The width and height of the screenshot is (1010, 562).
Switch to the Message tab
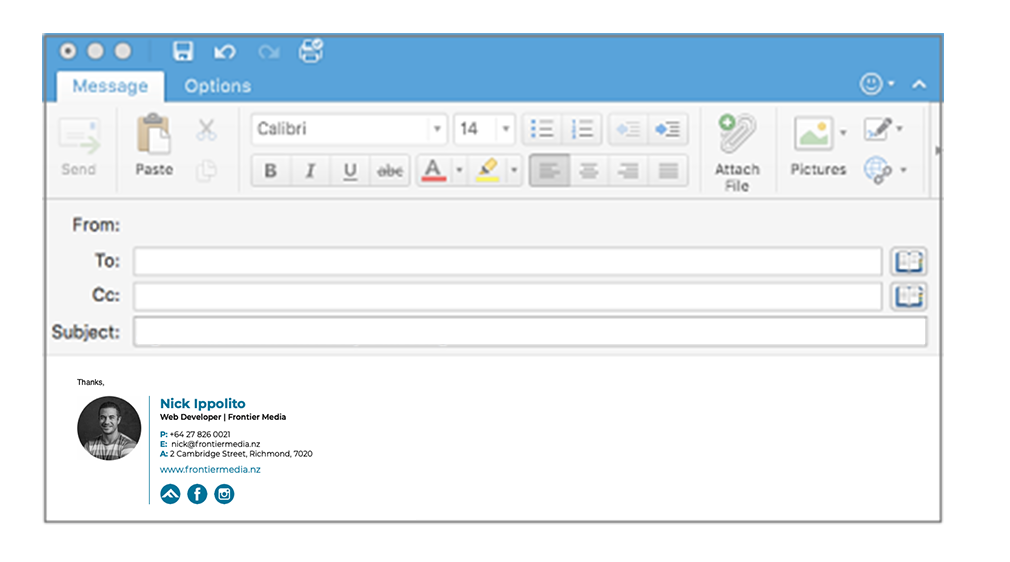[x=110, y=86]
